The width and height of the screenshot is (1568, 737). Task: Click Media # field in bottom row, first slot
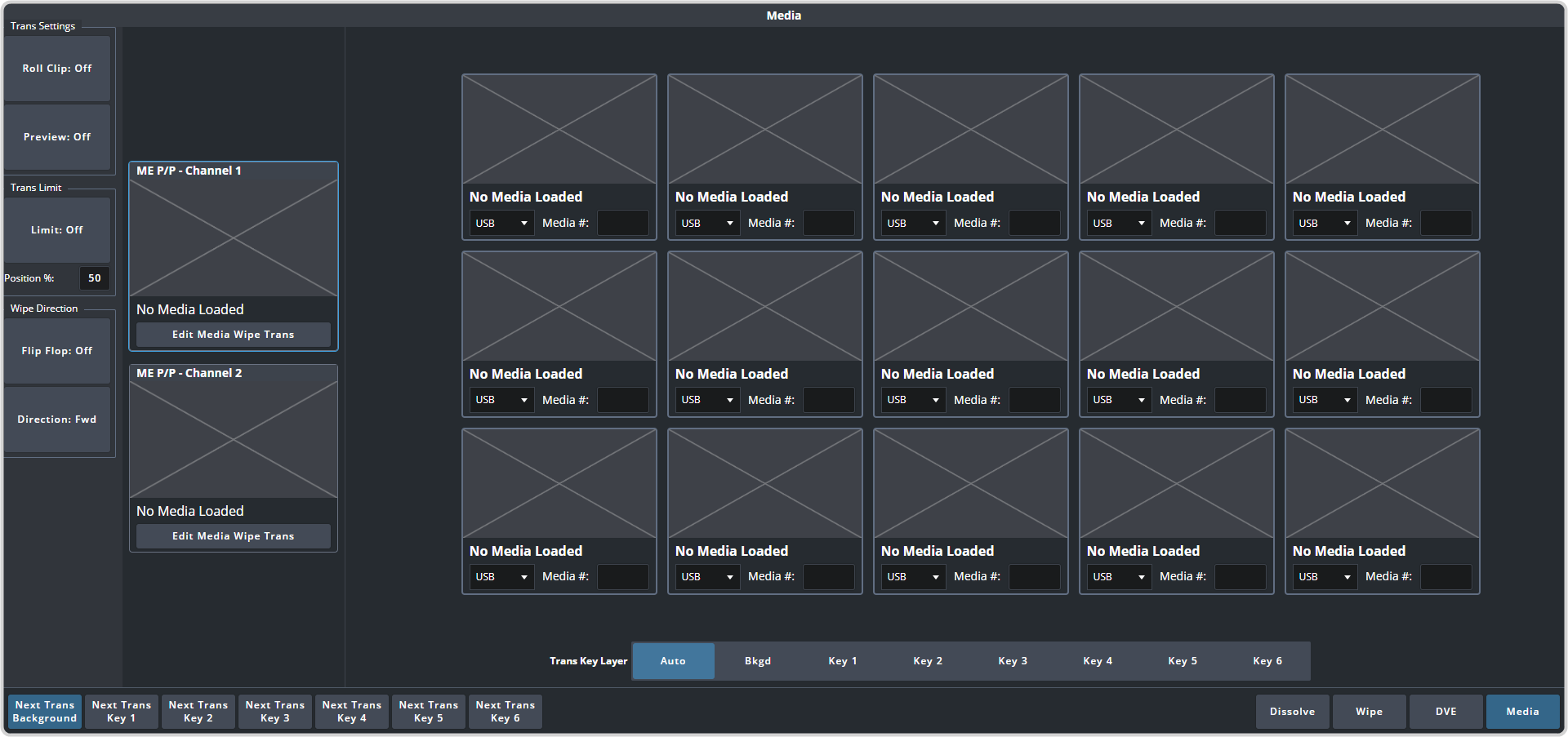coord(623,577)
